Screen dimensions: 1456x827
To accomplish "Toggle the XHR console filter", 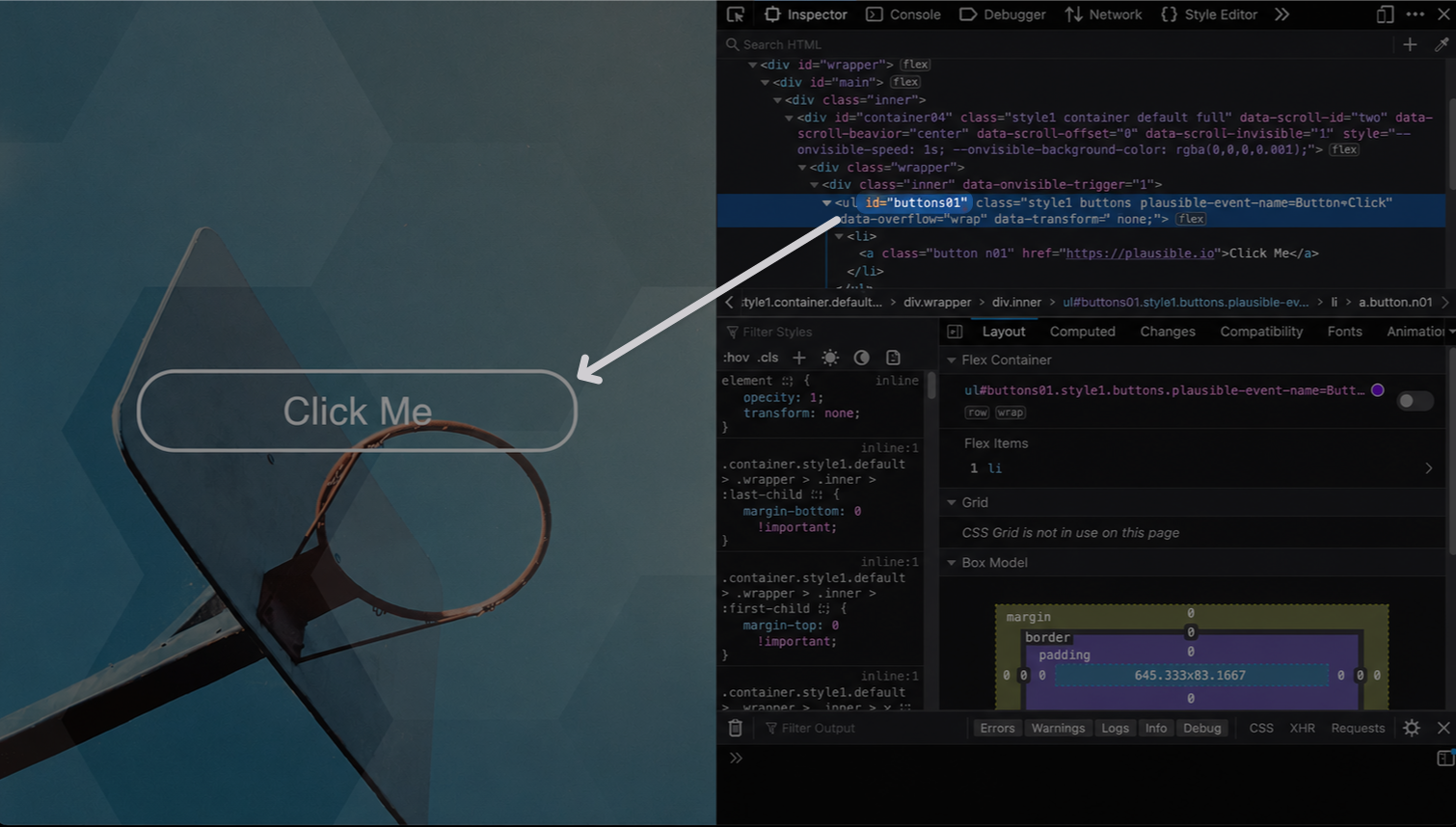I will point(1302,728).
